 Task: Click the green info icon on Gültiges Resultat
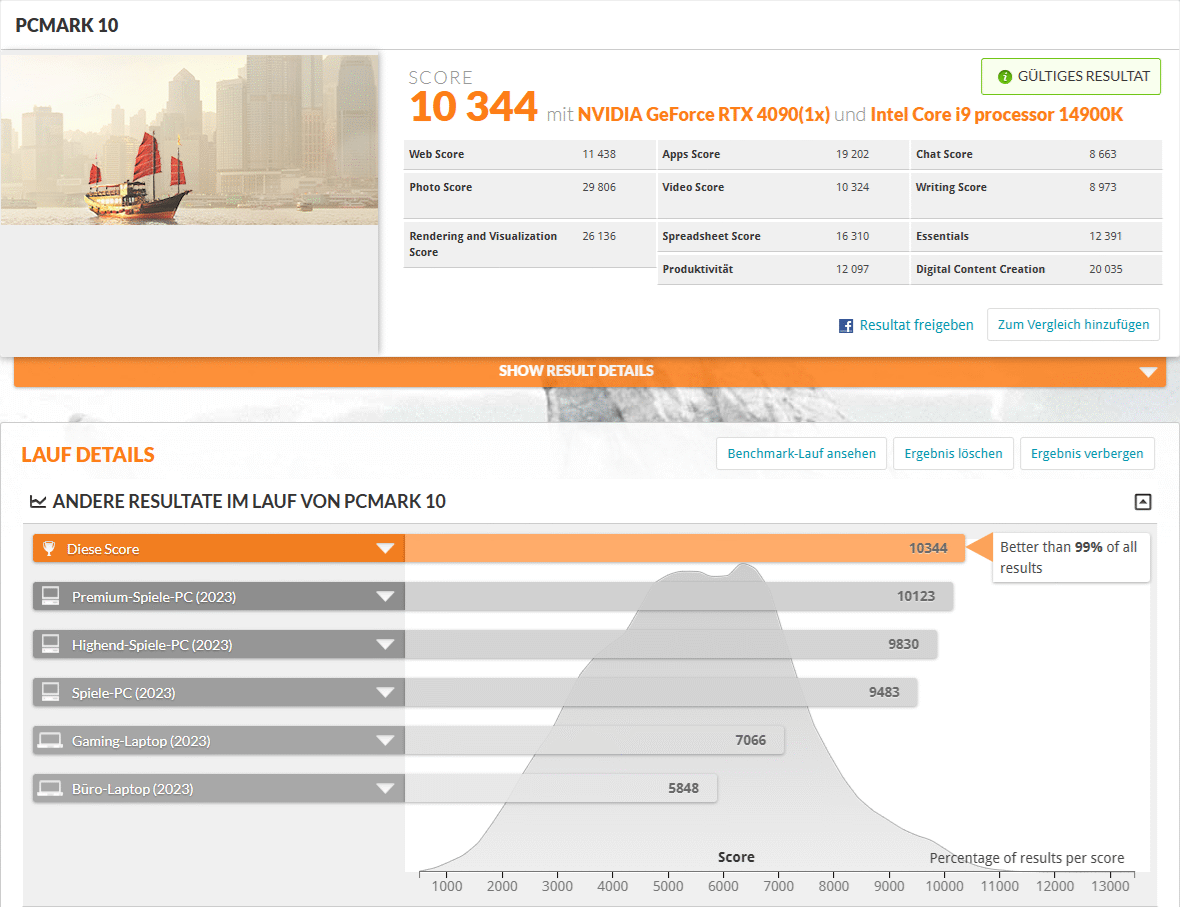1004,77
